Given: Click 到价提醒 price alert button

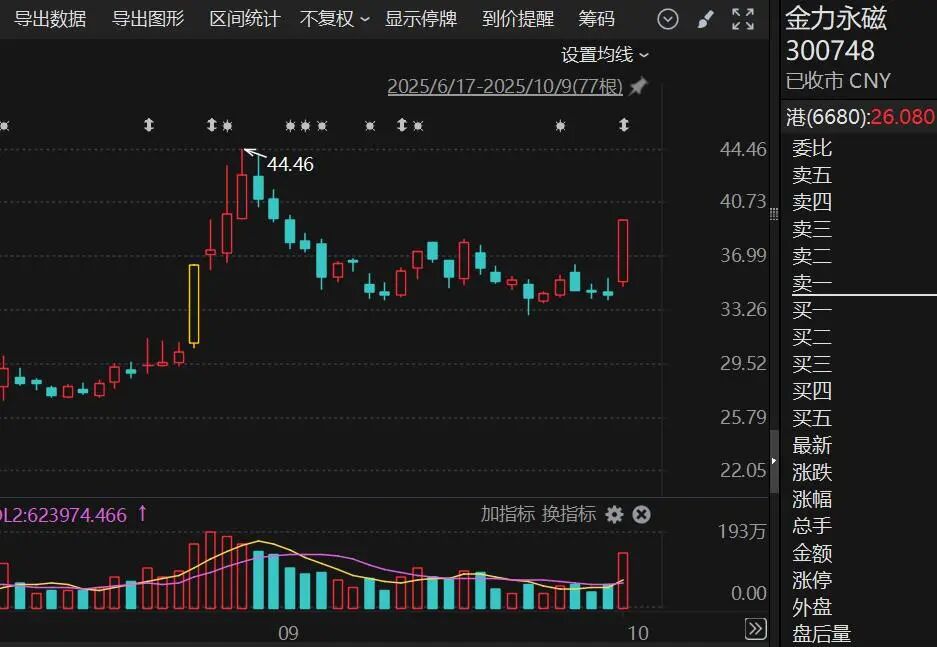Looking at the screenshot, I should (x=518, y=19).
